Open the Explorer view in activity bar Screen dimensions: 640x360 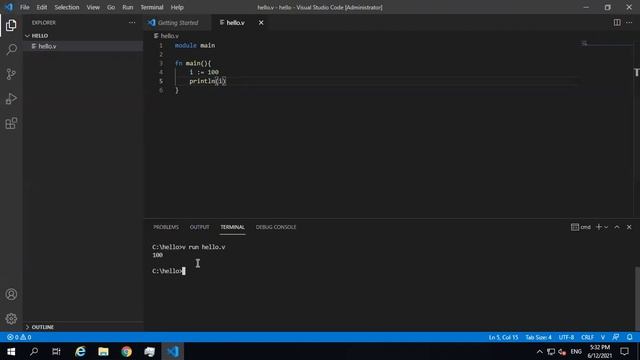pyautogui.click(x=11, y=25)
